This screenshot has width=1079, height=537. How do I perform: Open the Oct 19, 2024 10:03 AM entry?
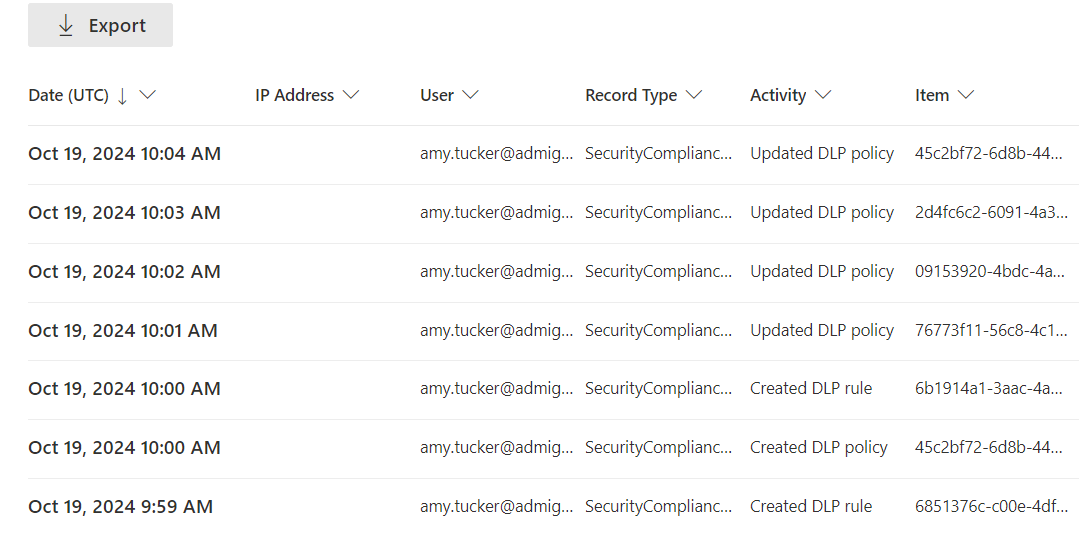click(125, 213)
